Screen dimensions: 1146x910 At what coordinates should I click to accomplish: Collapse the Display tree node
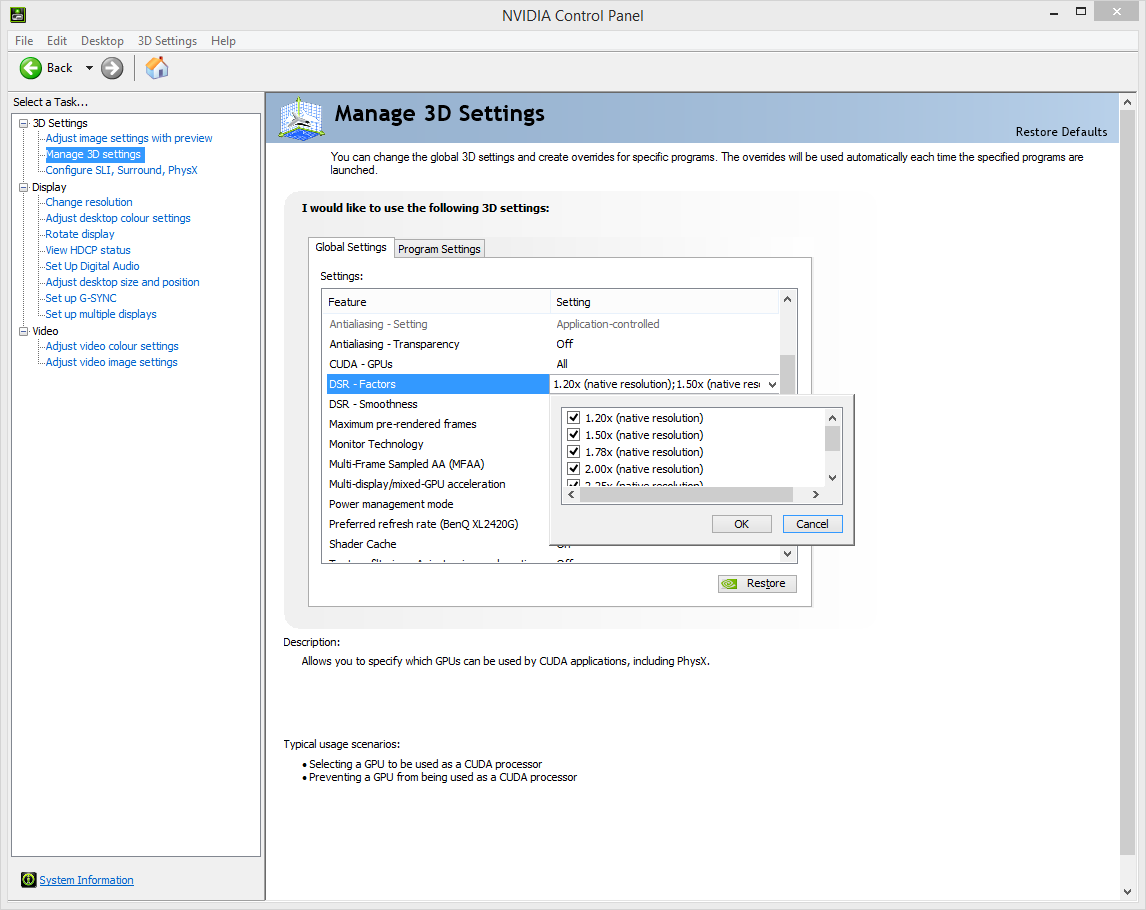tap(24, 187)
